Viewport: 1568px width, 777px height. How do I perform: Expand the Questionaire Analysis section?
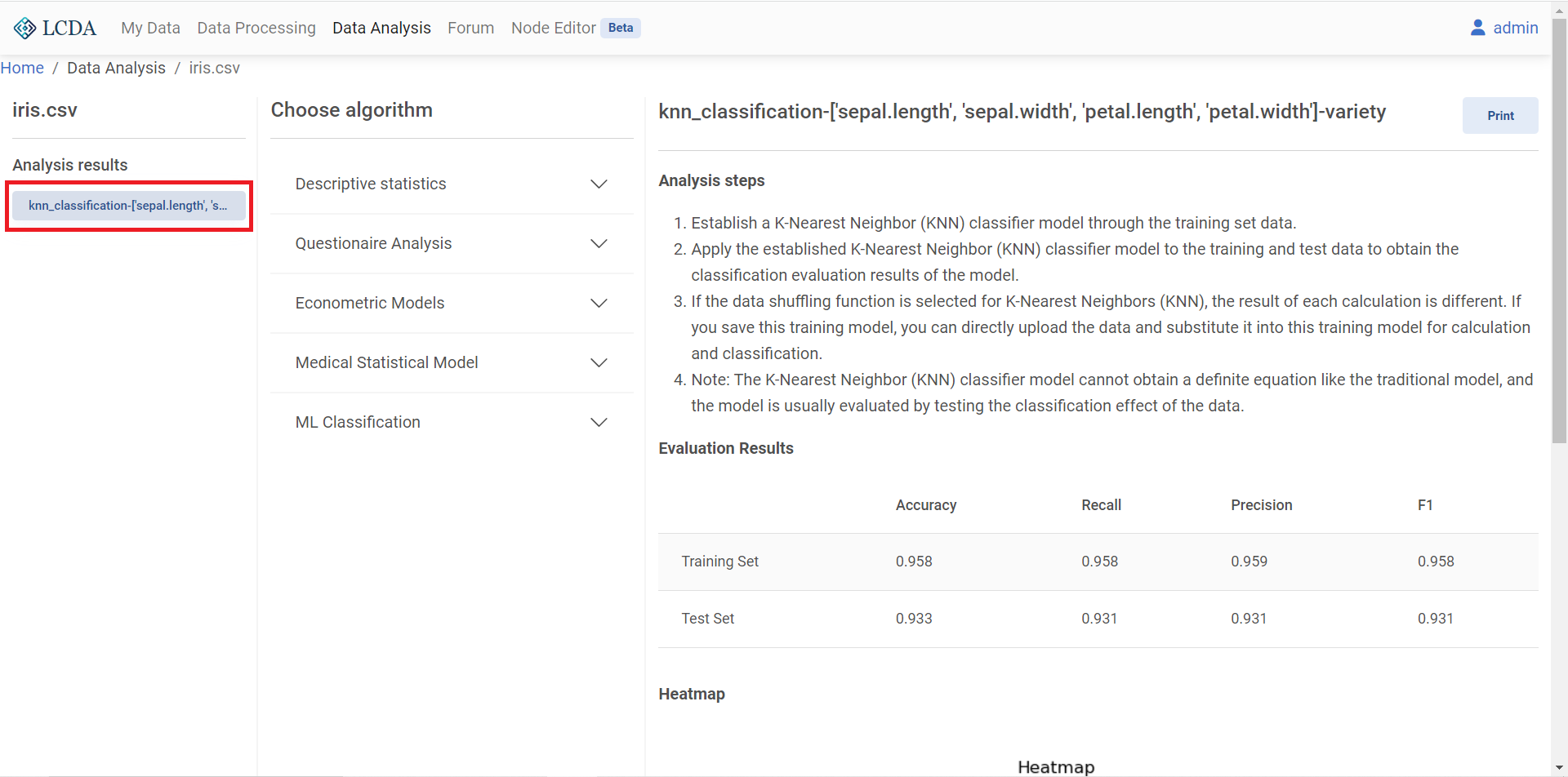pos(599,243)
